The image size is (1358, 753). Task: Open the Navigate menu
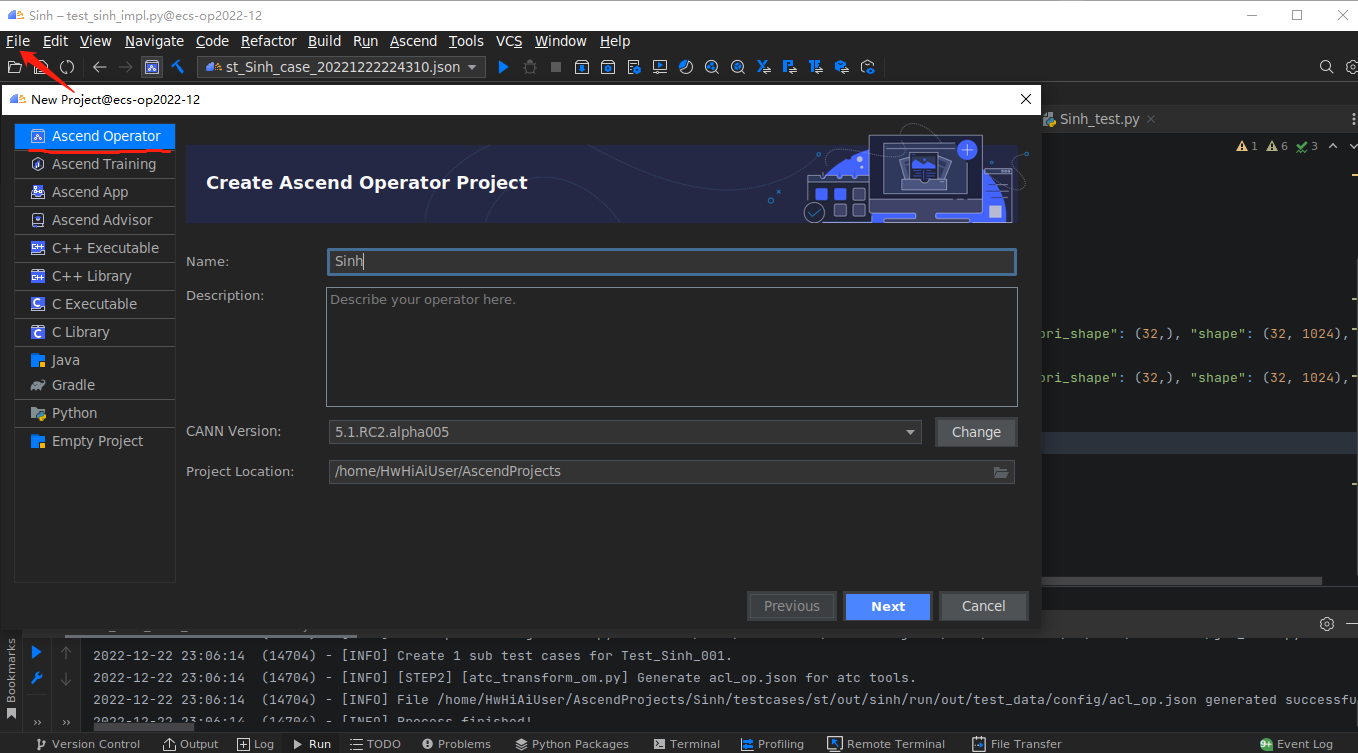154,41
